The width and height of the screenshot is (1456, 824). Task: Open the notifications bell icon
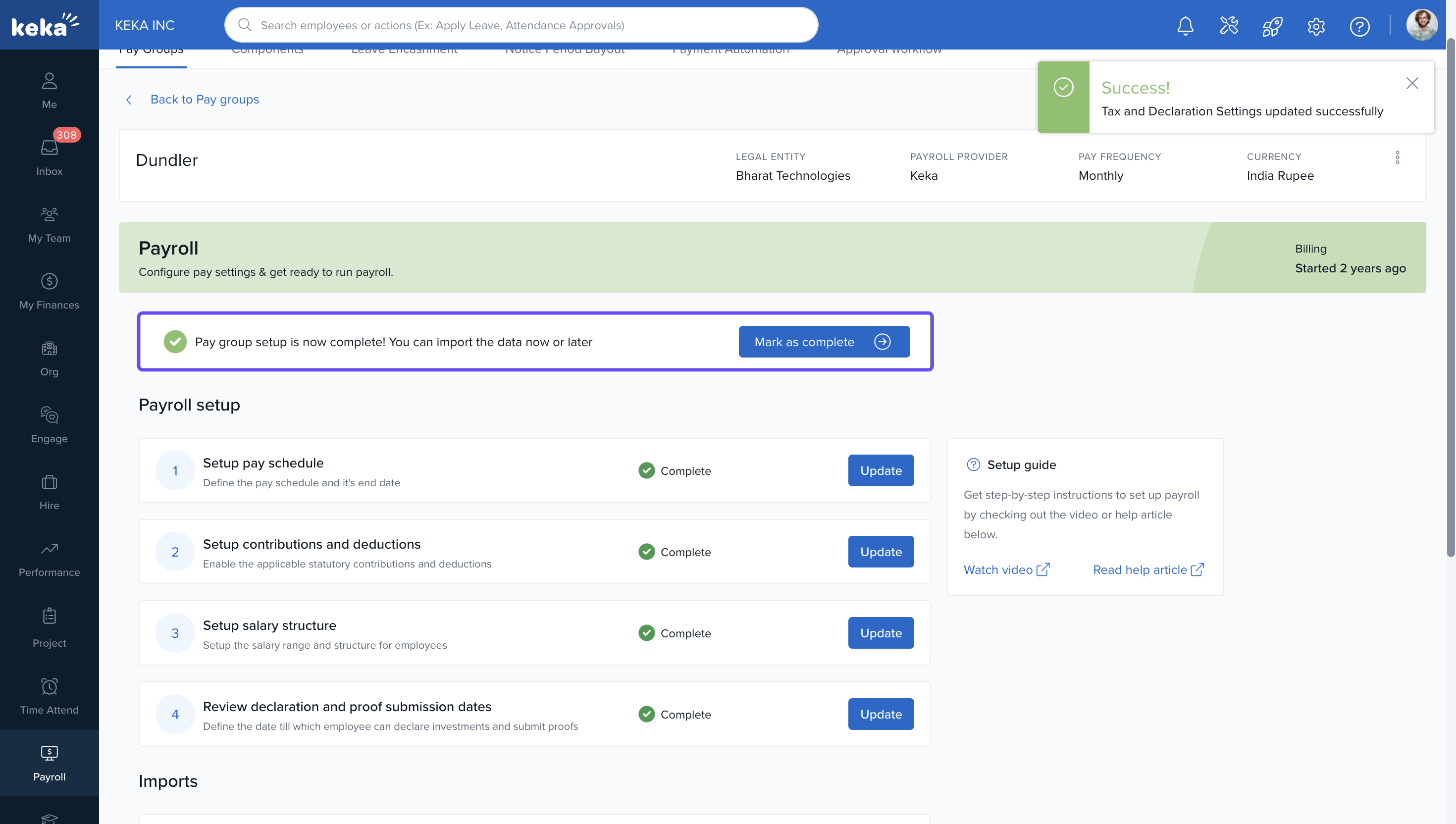(x=1185, y=25)
